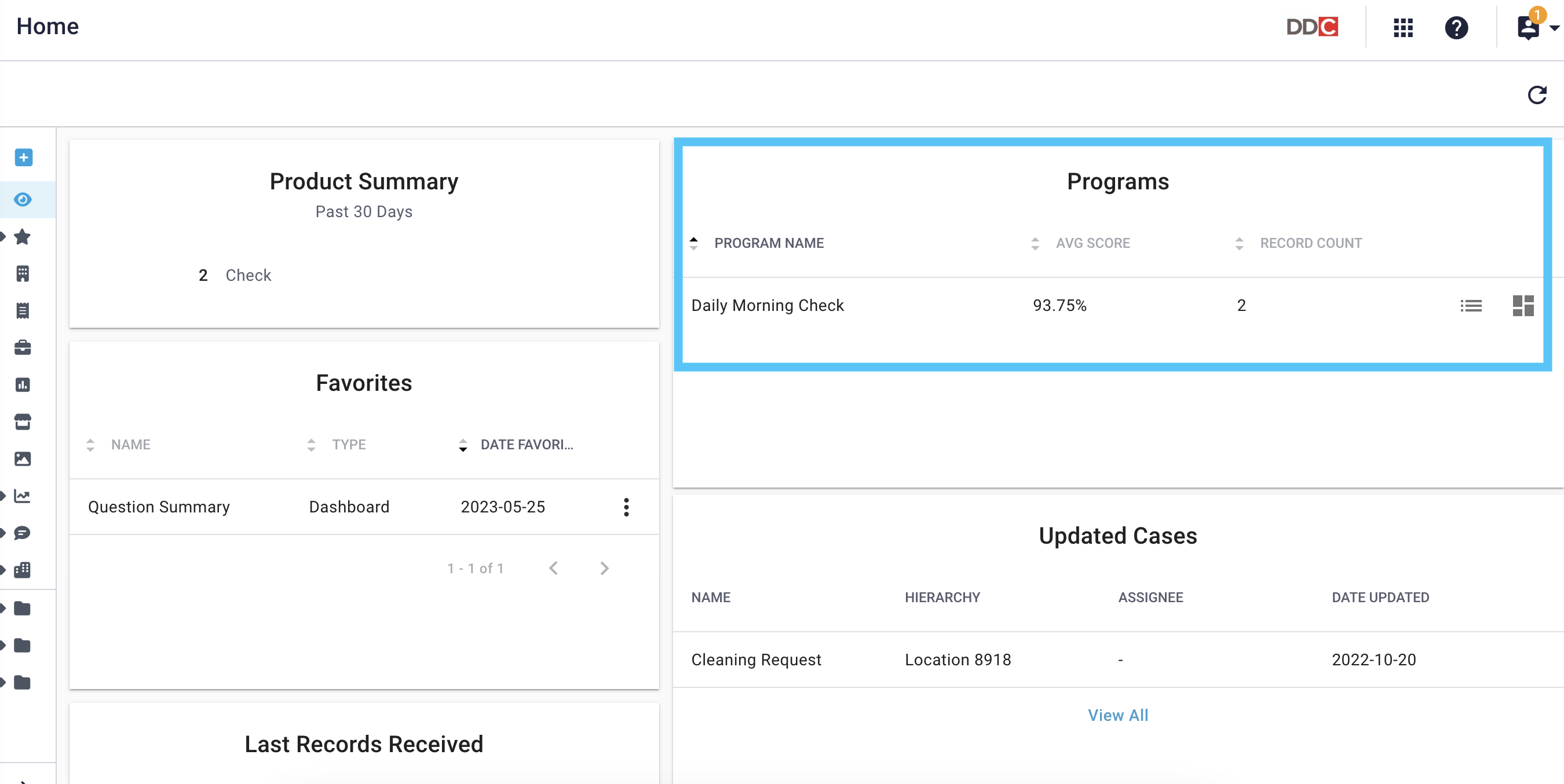The height and width of the screenshot is (784, 1564).
Task: Toggle the eye overview icon in sidebar
Action: point(23,200)
